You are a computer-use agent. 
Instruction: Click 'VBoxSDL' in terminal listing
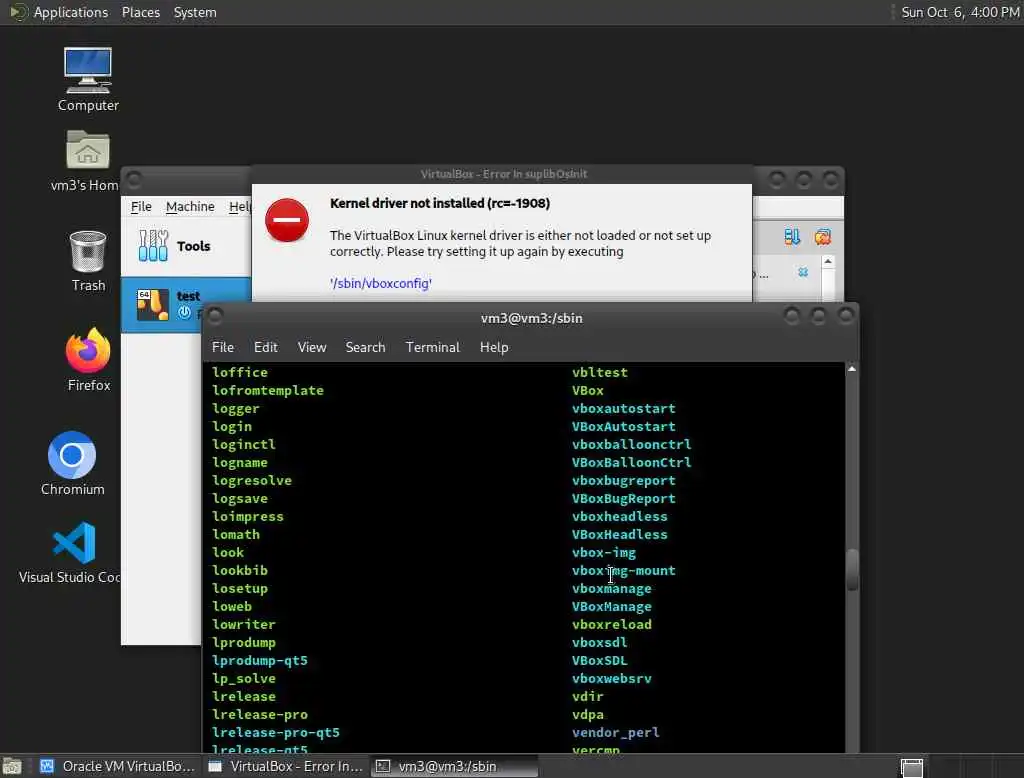point(599,660)
